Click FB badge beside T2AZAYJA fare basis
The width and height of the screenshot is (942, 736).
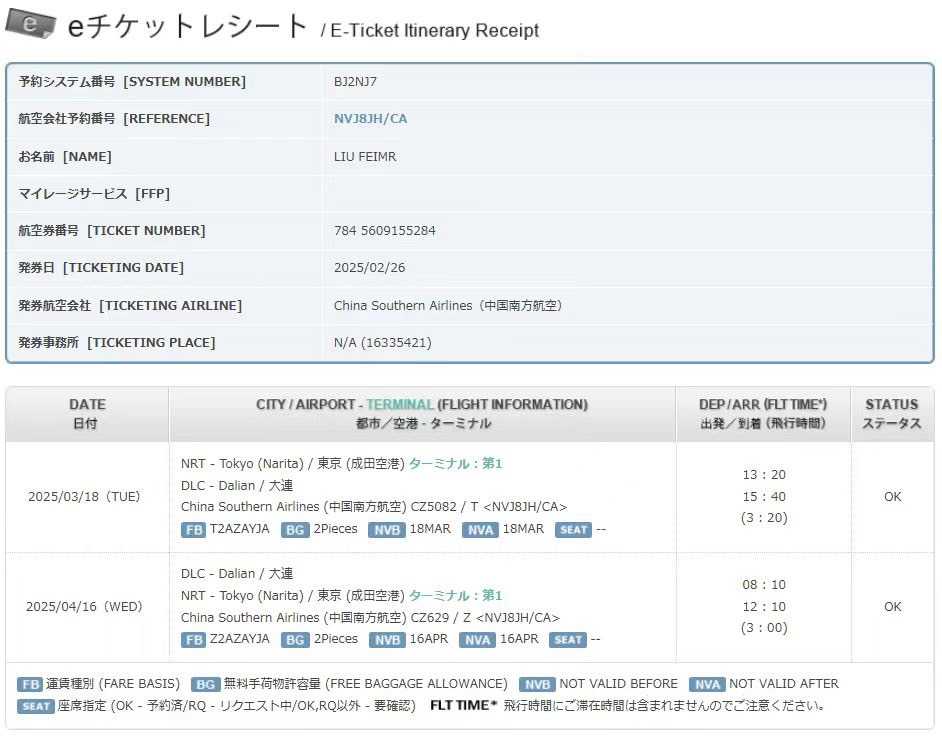pos(193,529)
